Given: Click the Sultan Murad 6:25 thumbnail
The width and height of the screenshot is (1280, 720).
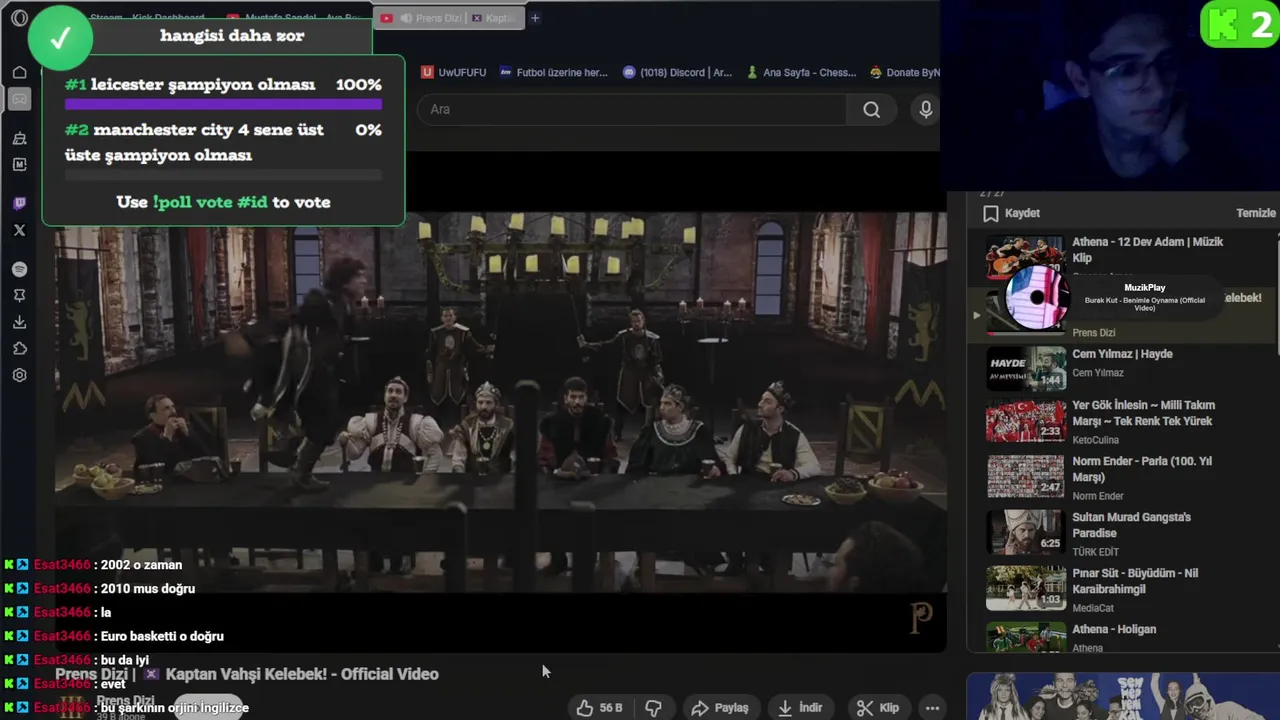Looking at the screenshot, I should 1026,532.
